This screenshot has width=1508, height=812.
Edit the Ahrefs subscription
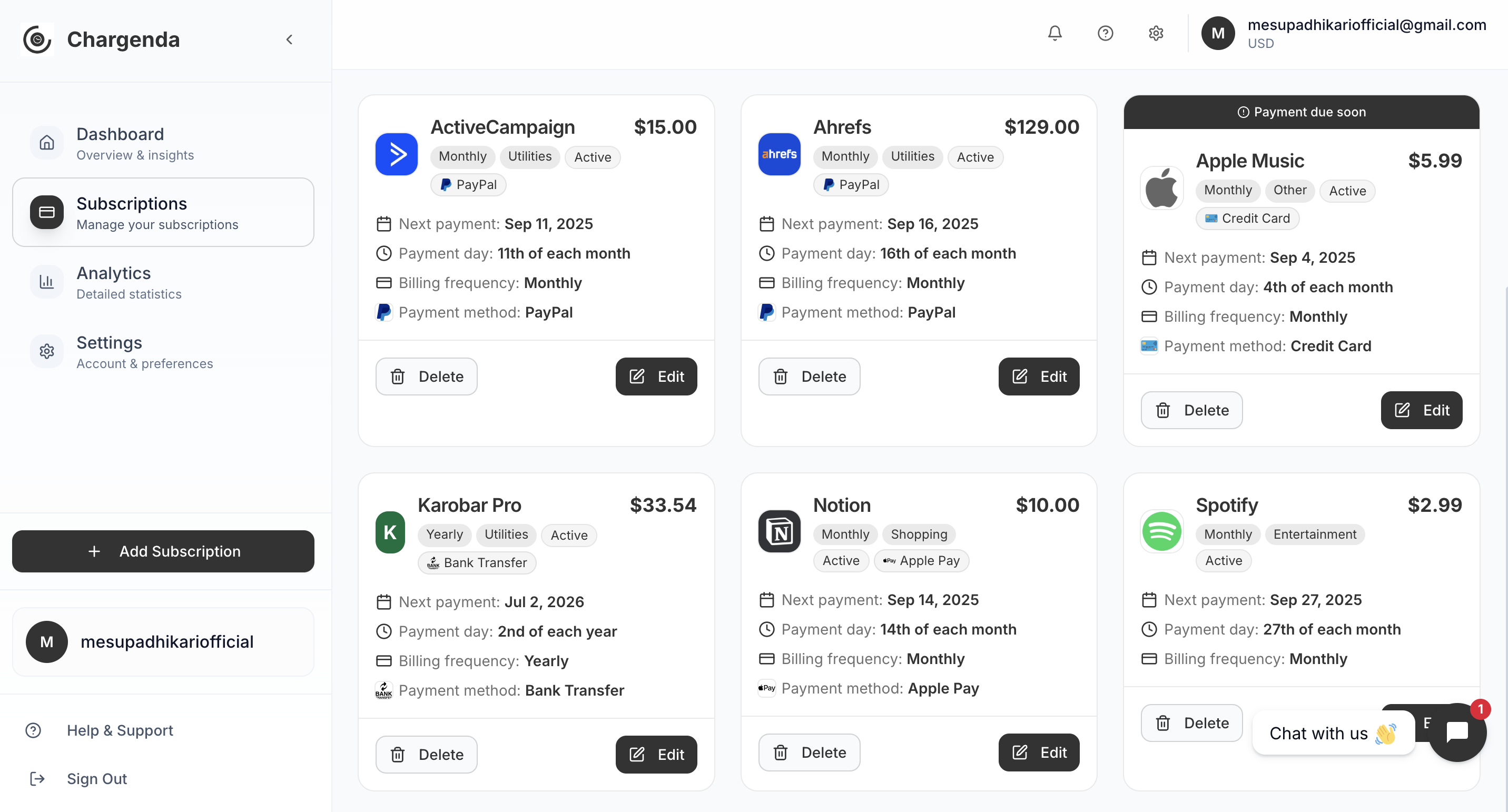pyautogui.click(x=1039, y=377)
